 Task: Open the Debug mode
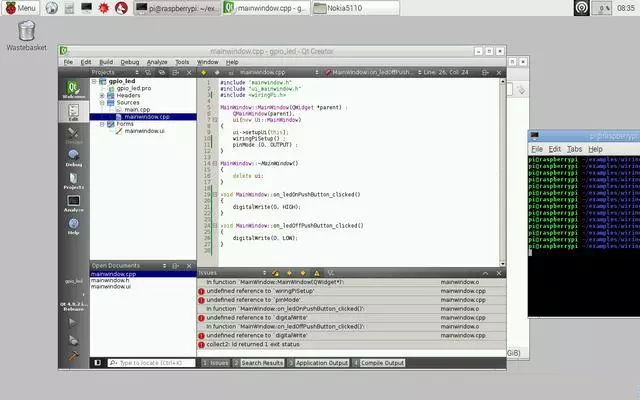coord(73,154)
